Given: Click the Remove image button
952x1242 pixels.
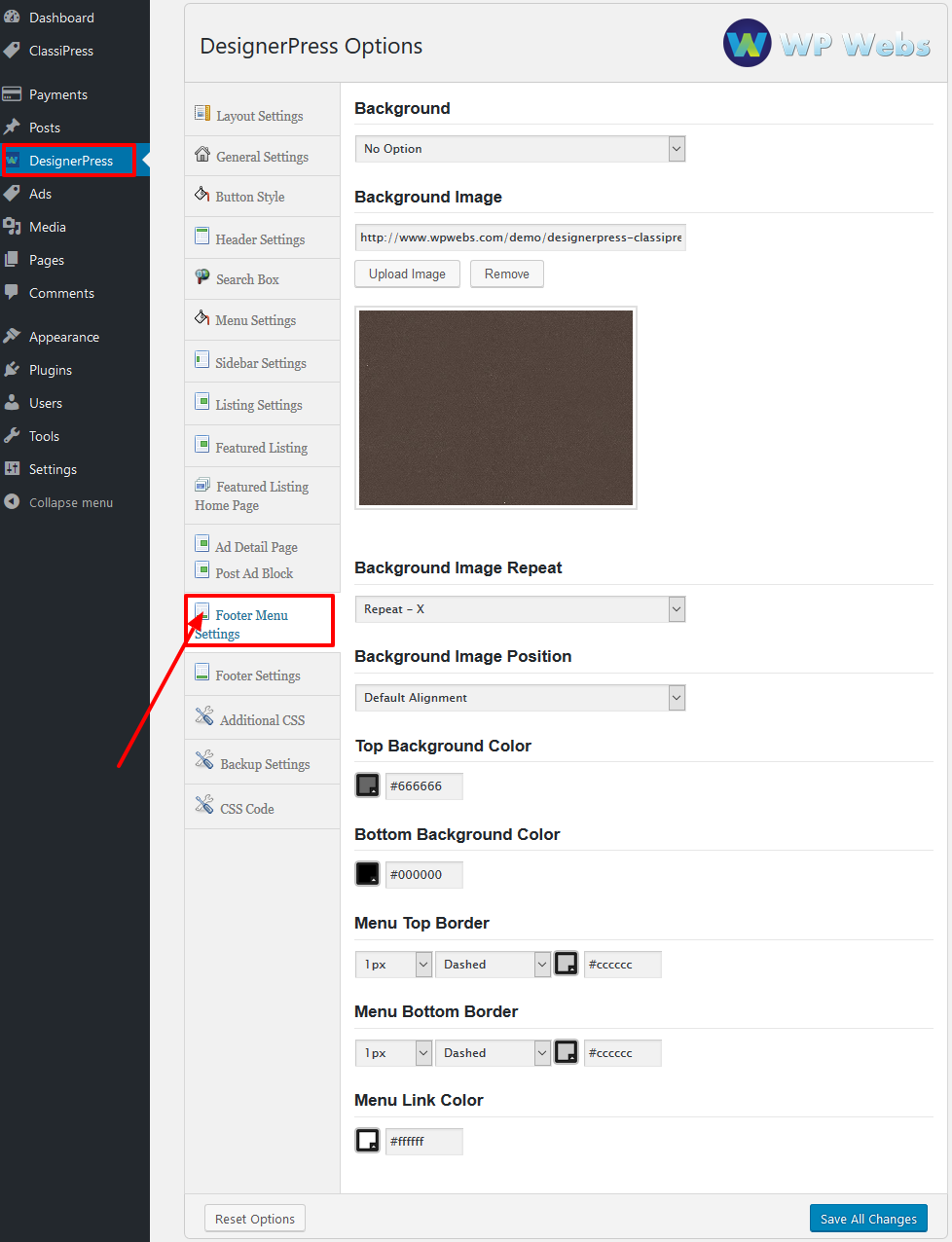Looking at the screenshot, I should (x=507, y=274).
